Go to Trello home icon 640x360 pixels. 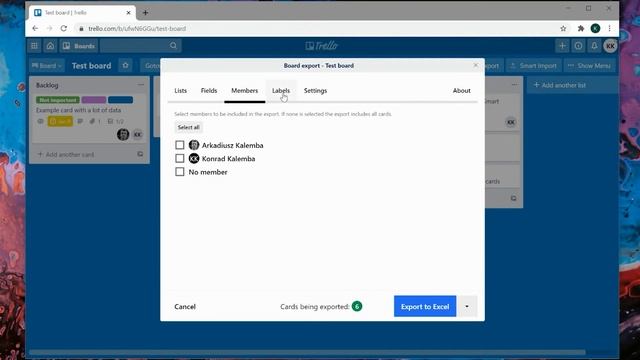(x=50, y=46)
